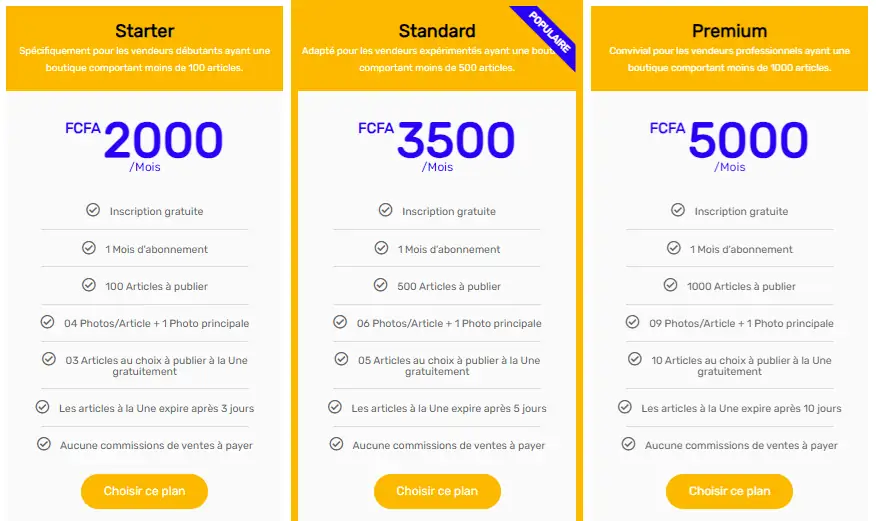The width and height of the screenshot is (876, 521).
Task: Click the Standard FCFA 3500 price
Action: tap(455, 140)
